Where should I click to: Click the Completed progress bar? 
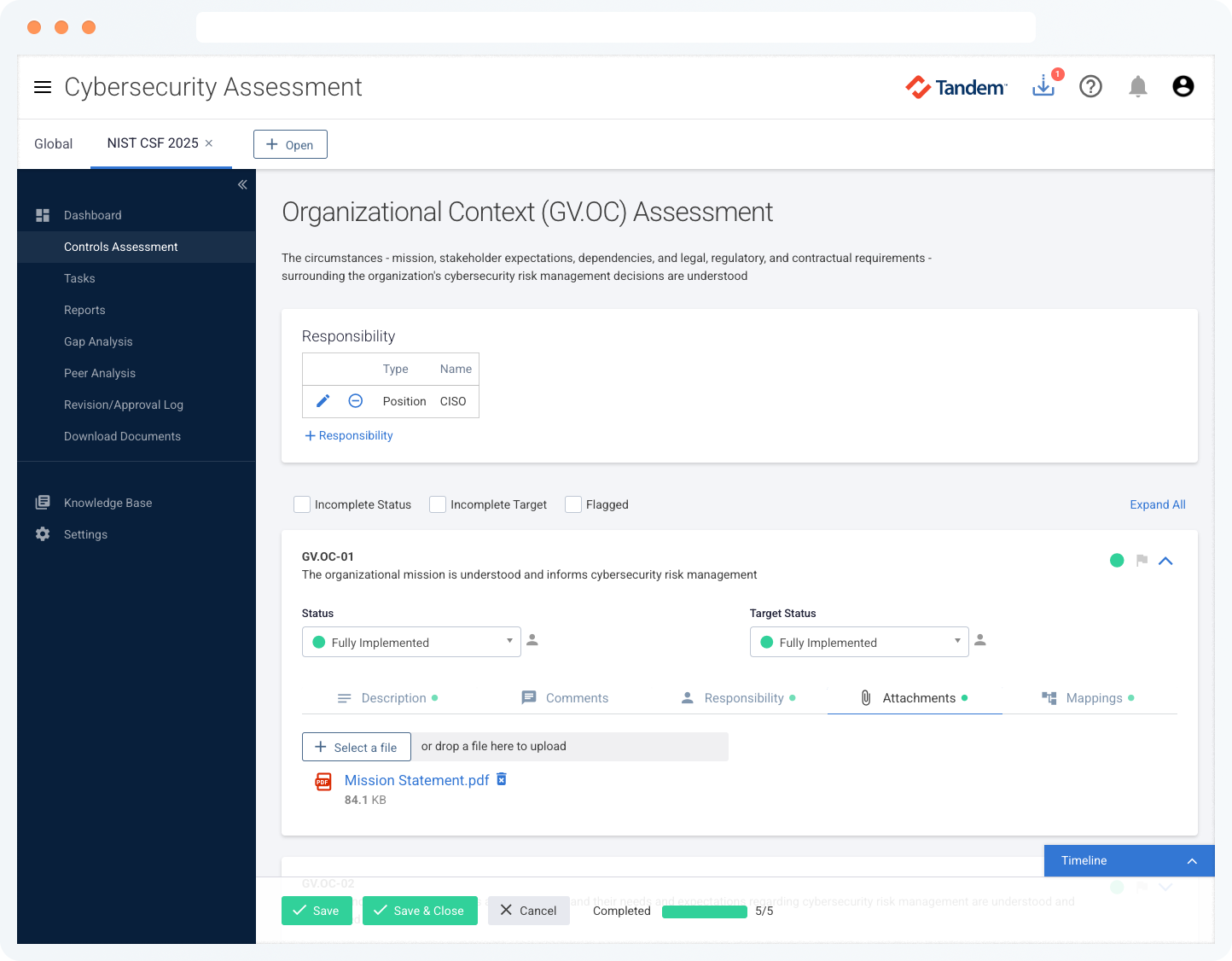pos(704,911)
